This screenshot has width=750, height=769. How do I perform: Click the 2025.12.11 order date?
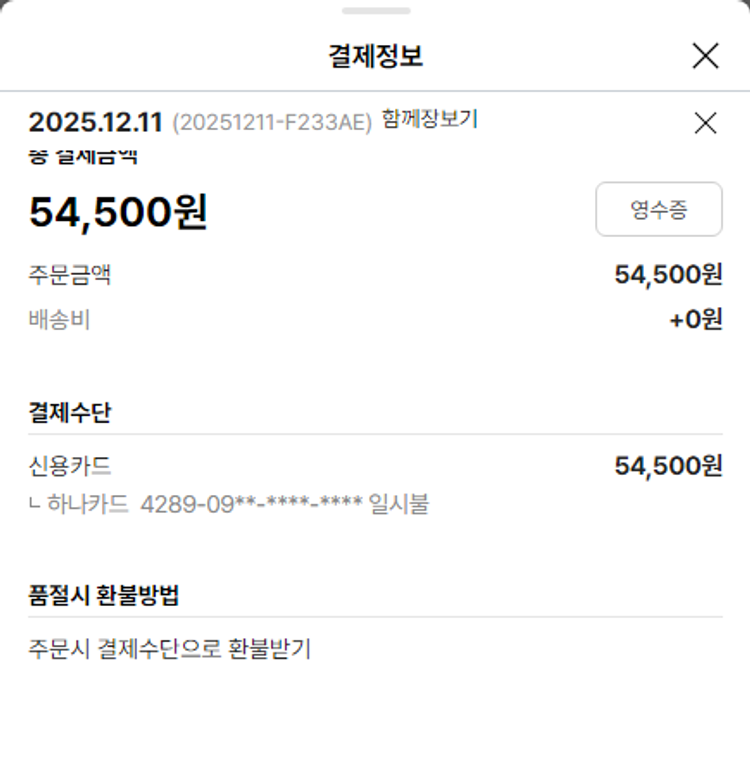click(x=95, y=122)
